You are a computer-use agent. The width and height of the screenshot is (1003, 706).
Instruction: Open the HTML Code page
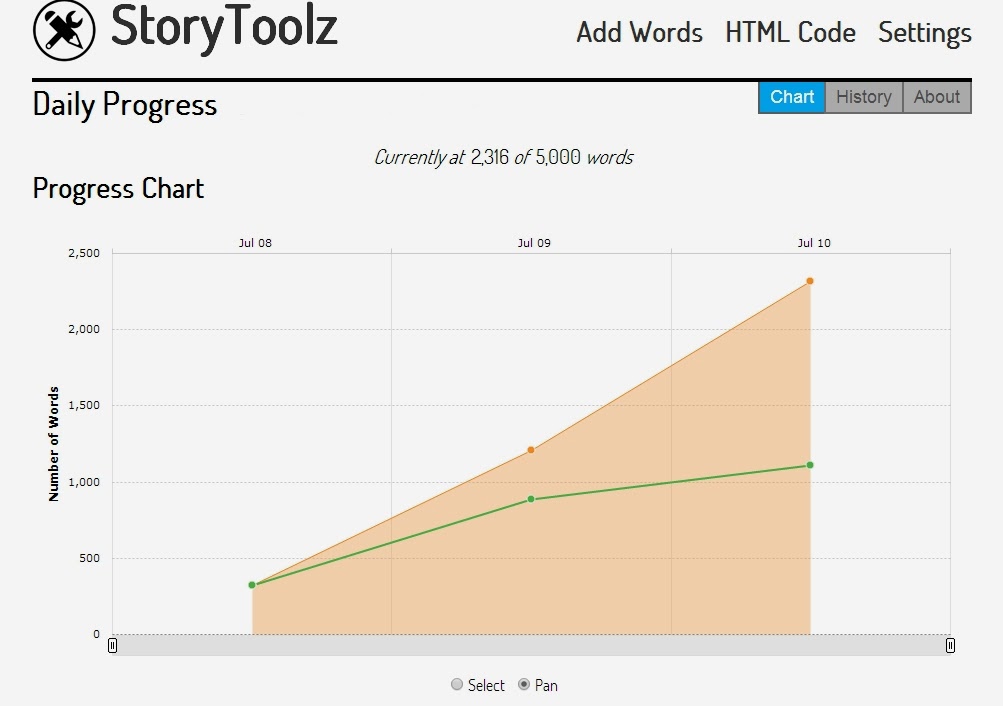[790, 33]
